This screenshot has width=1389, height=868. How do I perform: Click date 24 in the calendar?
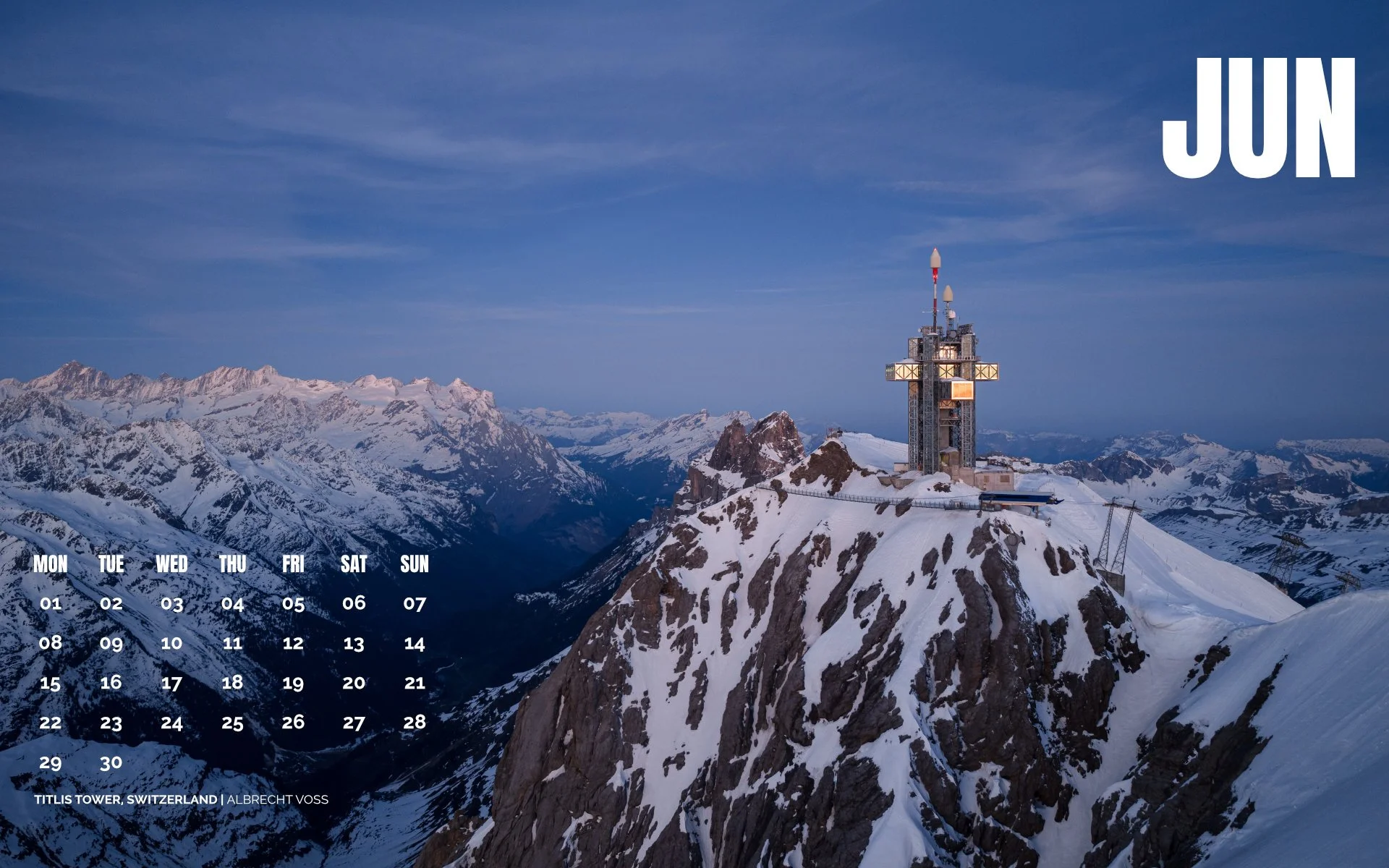(x=171, y=723)
